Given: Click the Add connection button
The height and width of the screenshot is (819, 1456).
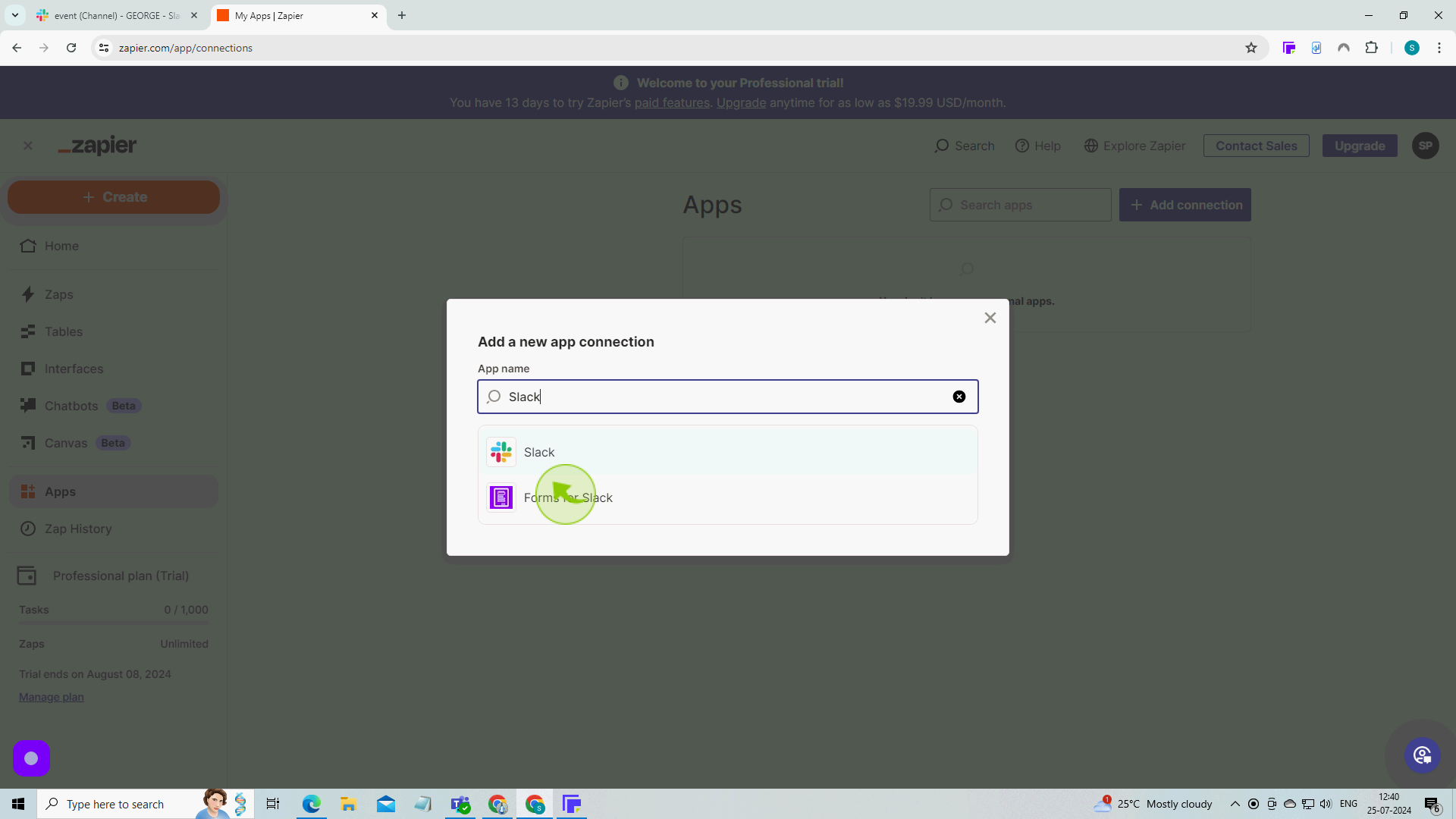Looking at the screenshot, I should (x=1185, y=205).
